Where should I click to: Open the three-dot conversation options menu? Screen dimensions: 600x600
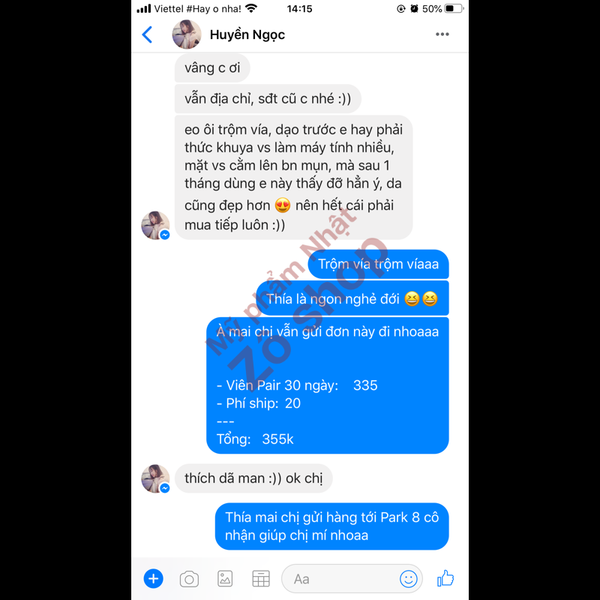(x=442, y=34)
